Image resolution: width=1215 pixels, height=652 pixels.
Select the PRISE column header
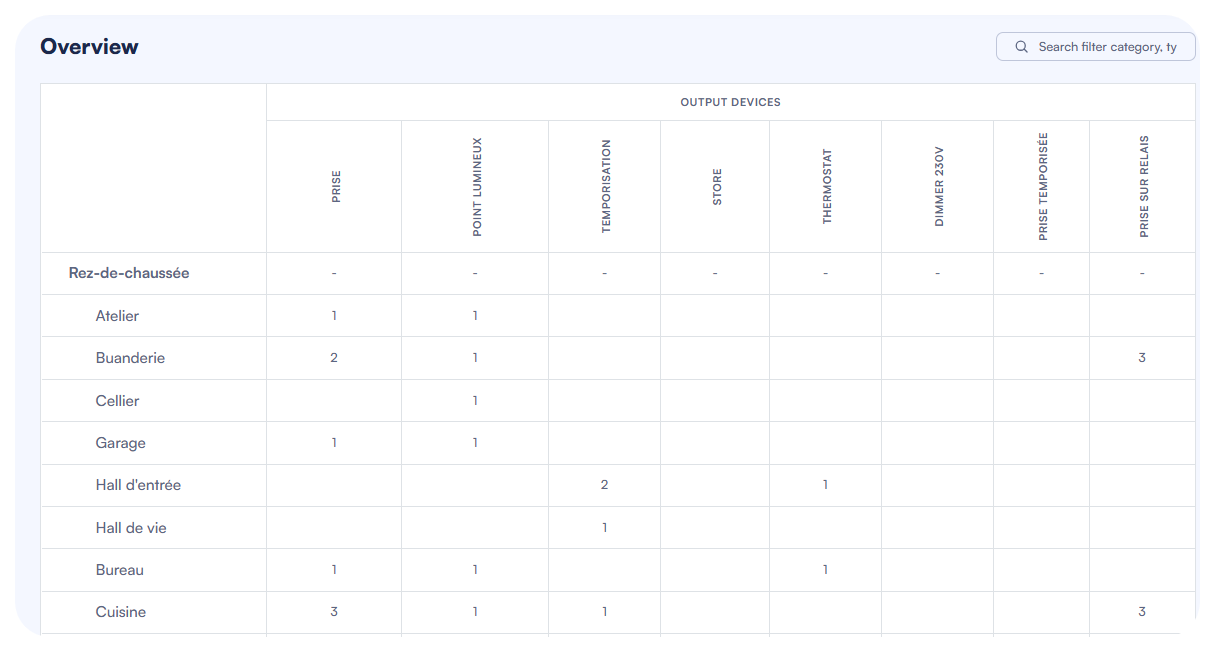[x=334, y=186]
